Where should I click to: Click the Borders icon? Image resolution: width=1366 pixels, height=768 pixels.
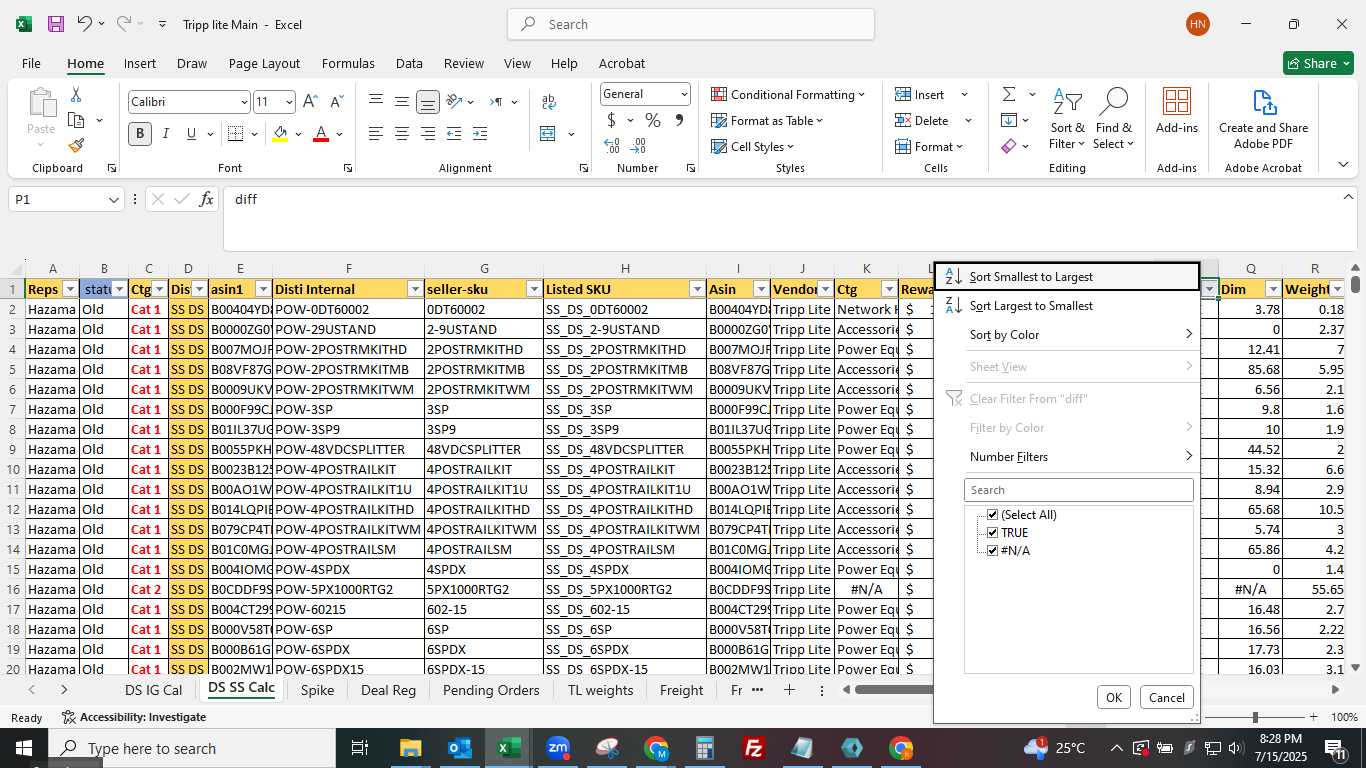tap(235, 133)
